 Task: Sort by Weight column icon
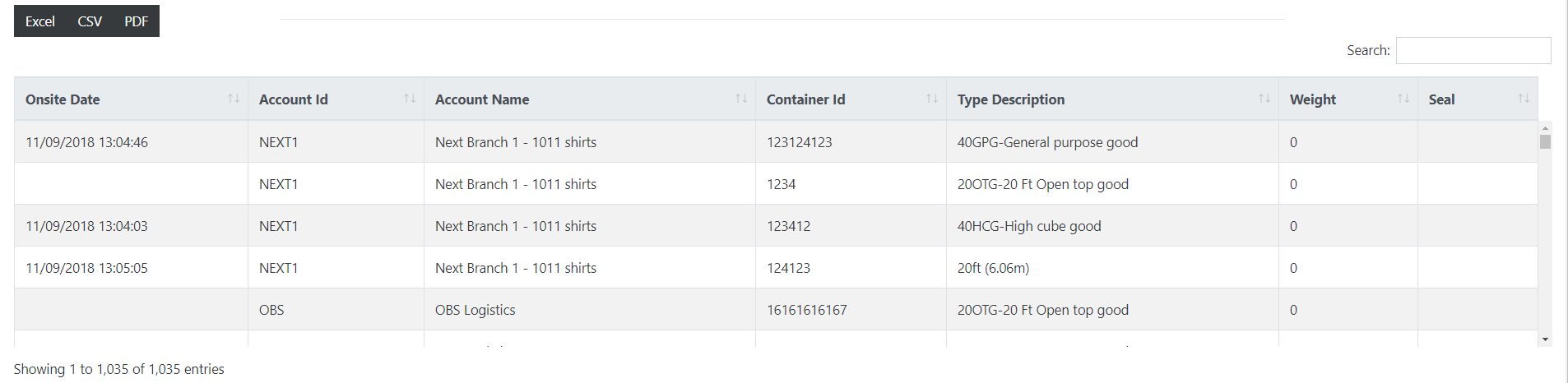pyautogui.click(x=1403, y=99)
